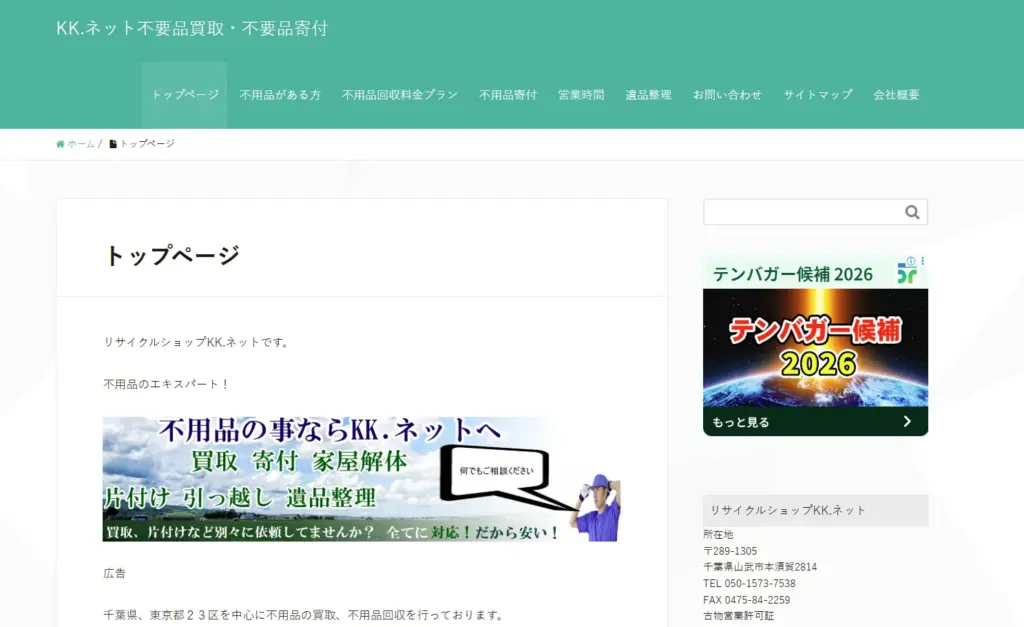
Task: Open the 営業時間 page from menu
Action: point(581,95)
